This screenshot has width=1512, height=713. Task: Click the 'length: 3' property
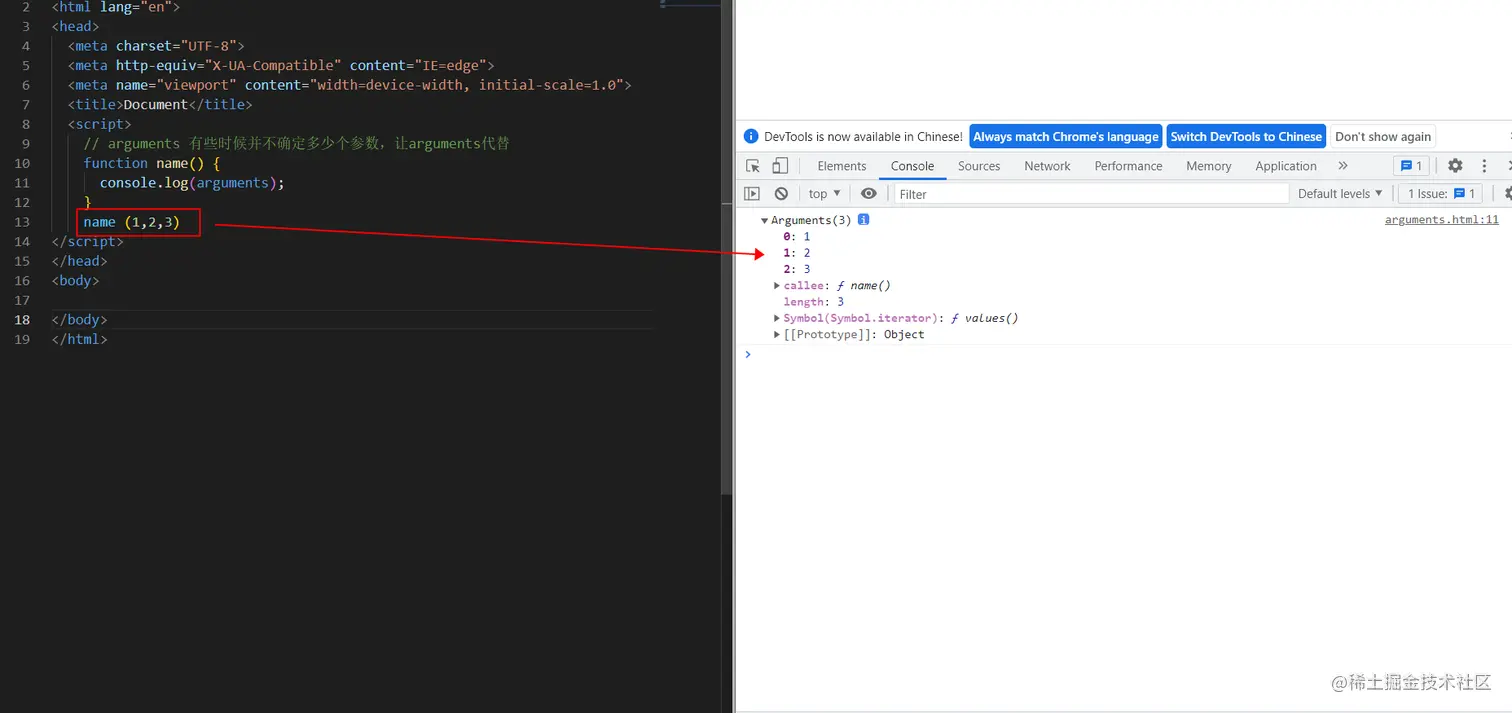pos(814,302)
